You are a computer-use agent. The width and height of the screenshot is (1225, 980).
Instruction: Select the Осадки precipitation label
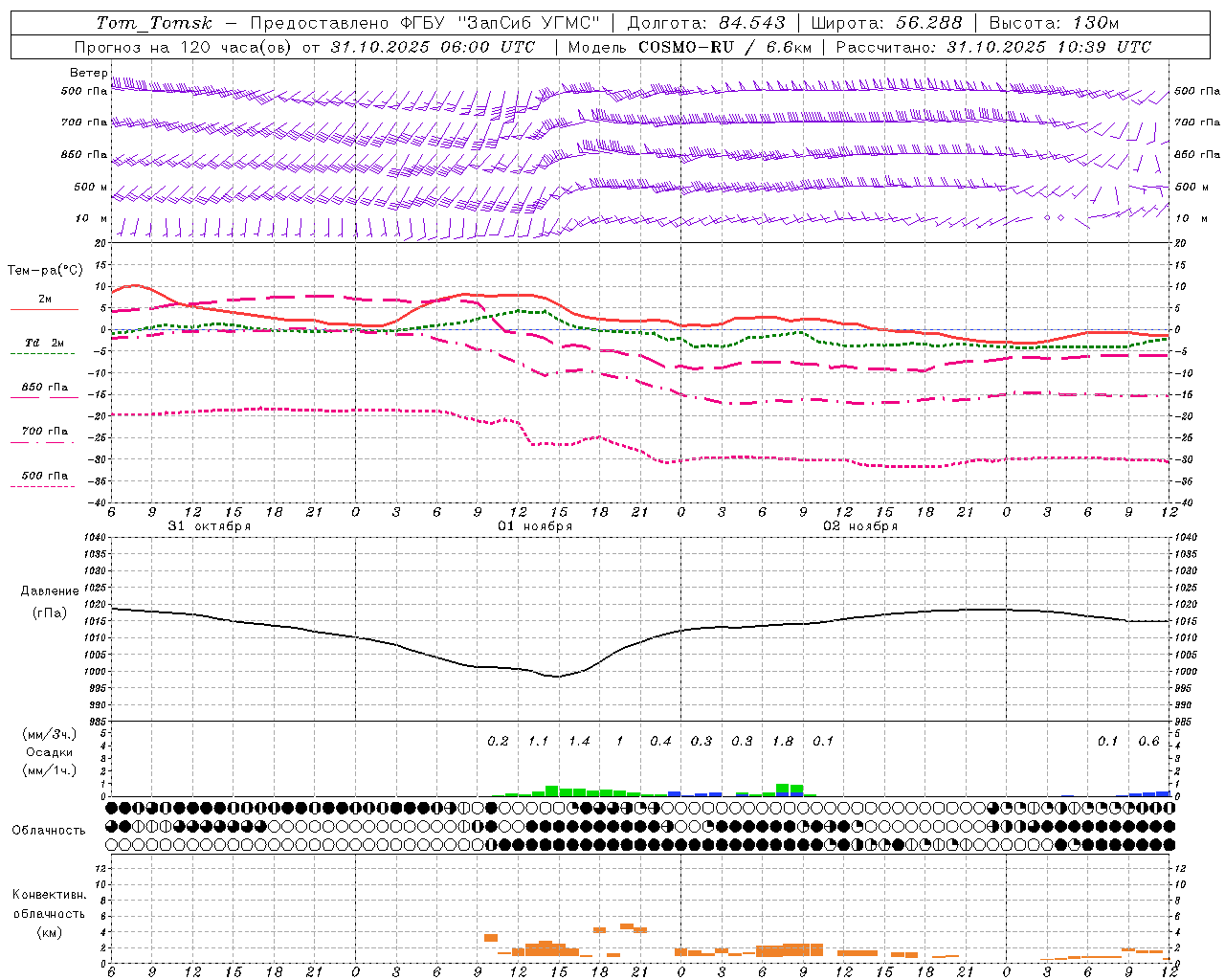50,752
